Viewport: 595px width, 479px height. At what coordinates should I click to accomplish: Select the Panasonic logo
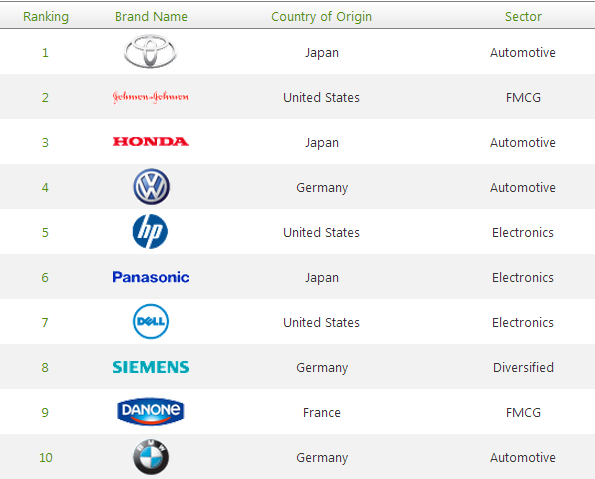click(151, 277)
